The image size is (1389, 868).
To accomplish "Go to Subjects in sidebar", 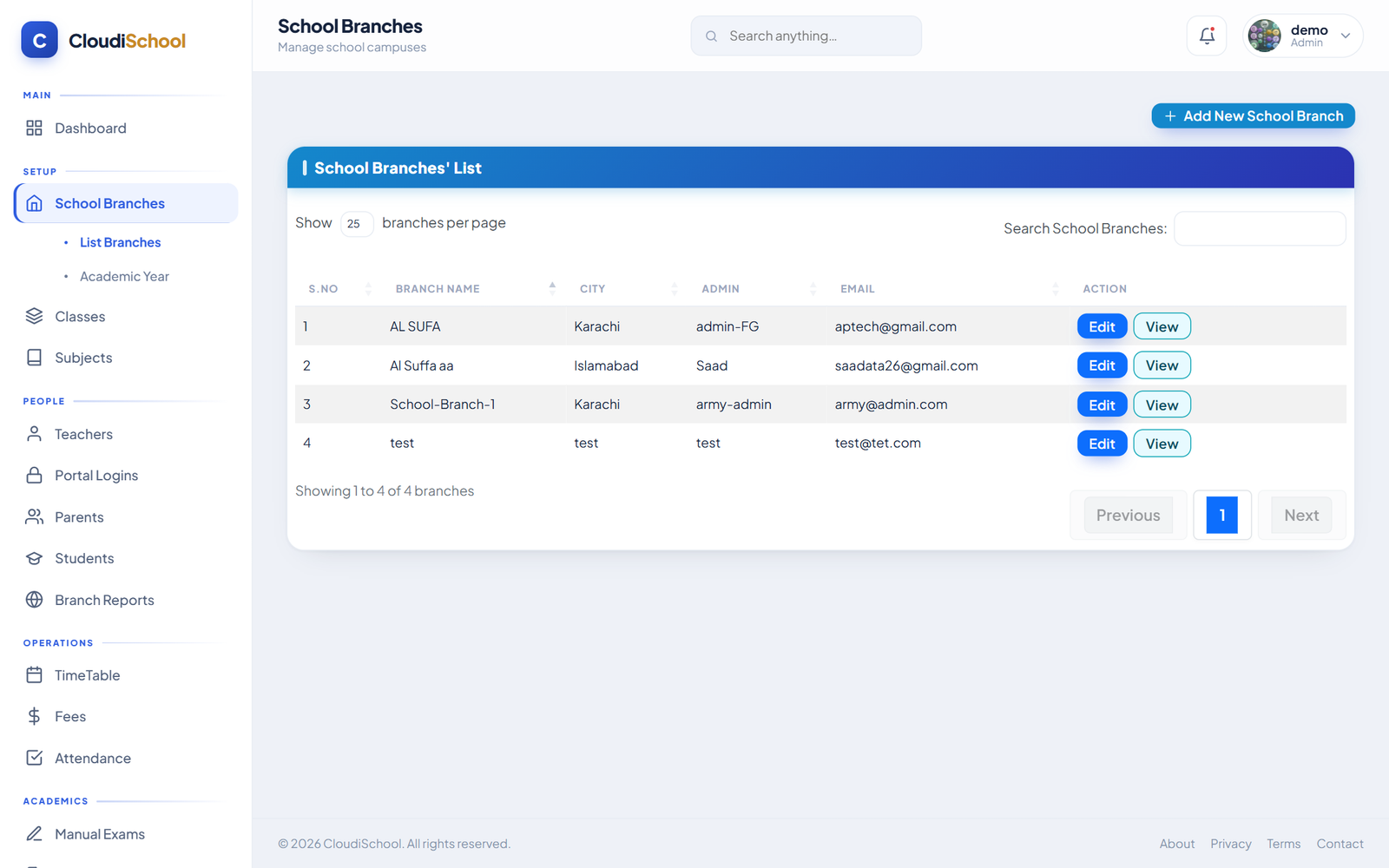I will click(x=126, y=358).
